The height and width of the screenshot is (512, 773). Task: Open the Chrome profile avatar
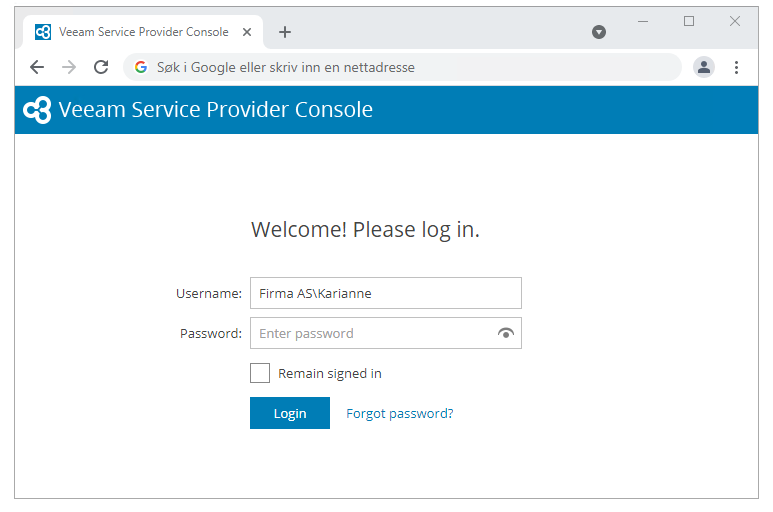[704, 67]
